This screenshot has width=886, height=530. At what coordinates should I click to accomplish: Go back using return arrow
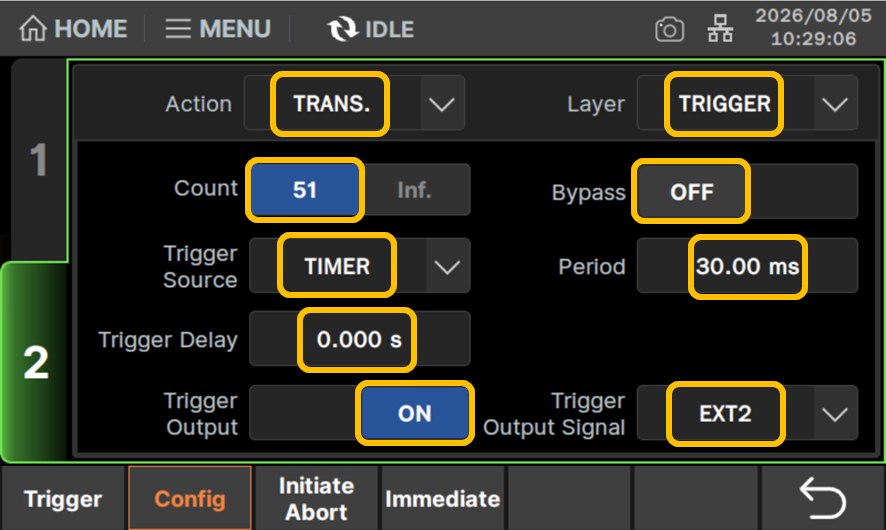point(823,498)
